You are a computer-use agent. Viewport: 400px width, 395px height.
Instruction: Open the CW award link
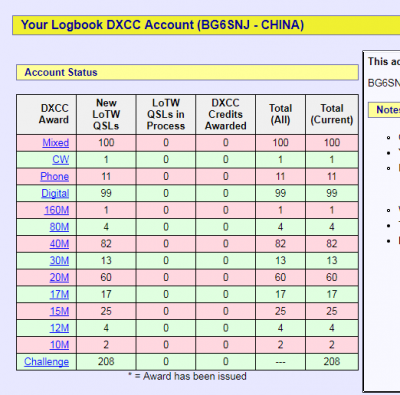(x=60, y=160)
